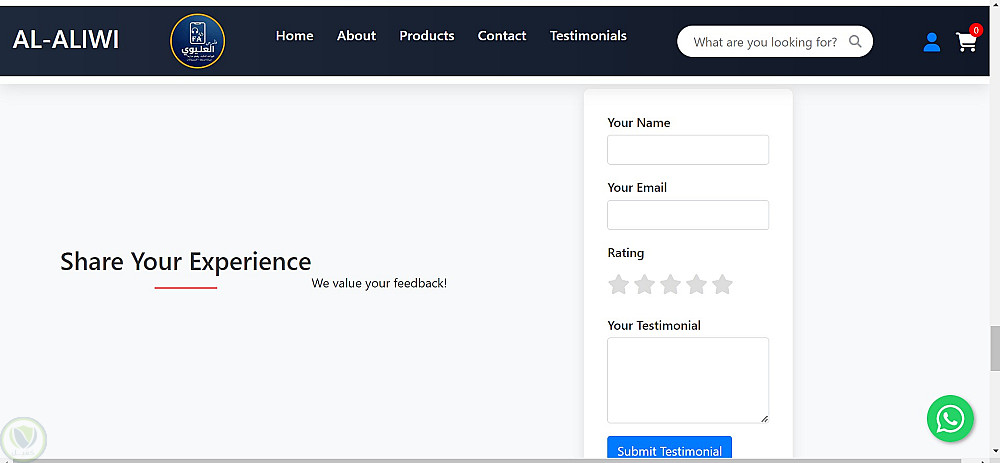Open the WhatsApp chat button

[x=950, y=418]
